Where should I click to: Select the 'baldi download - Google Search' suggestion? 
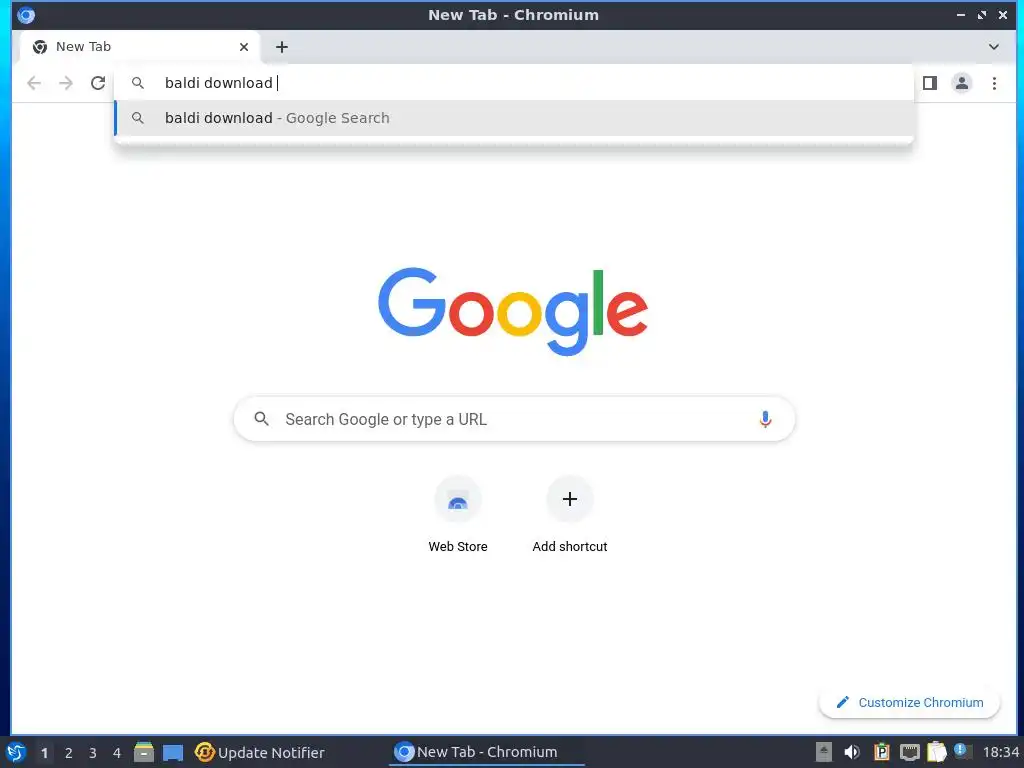pyautogui.click(x=514, y=118)
